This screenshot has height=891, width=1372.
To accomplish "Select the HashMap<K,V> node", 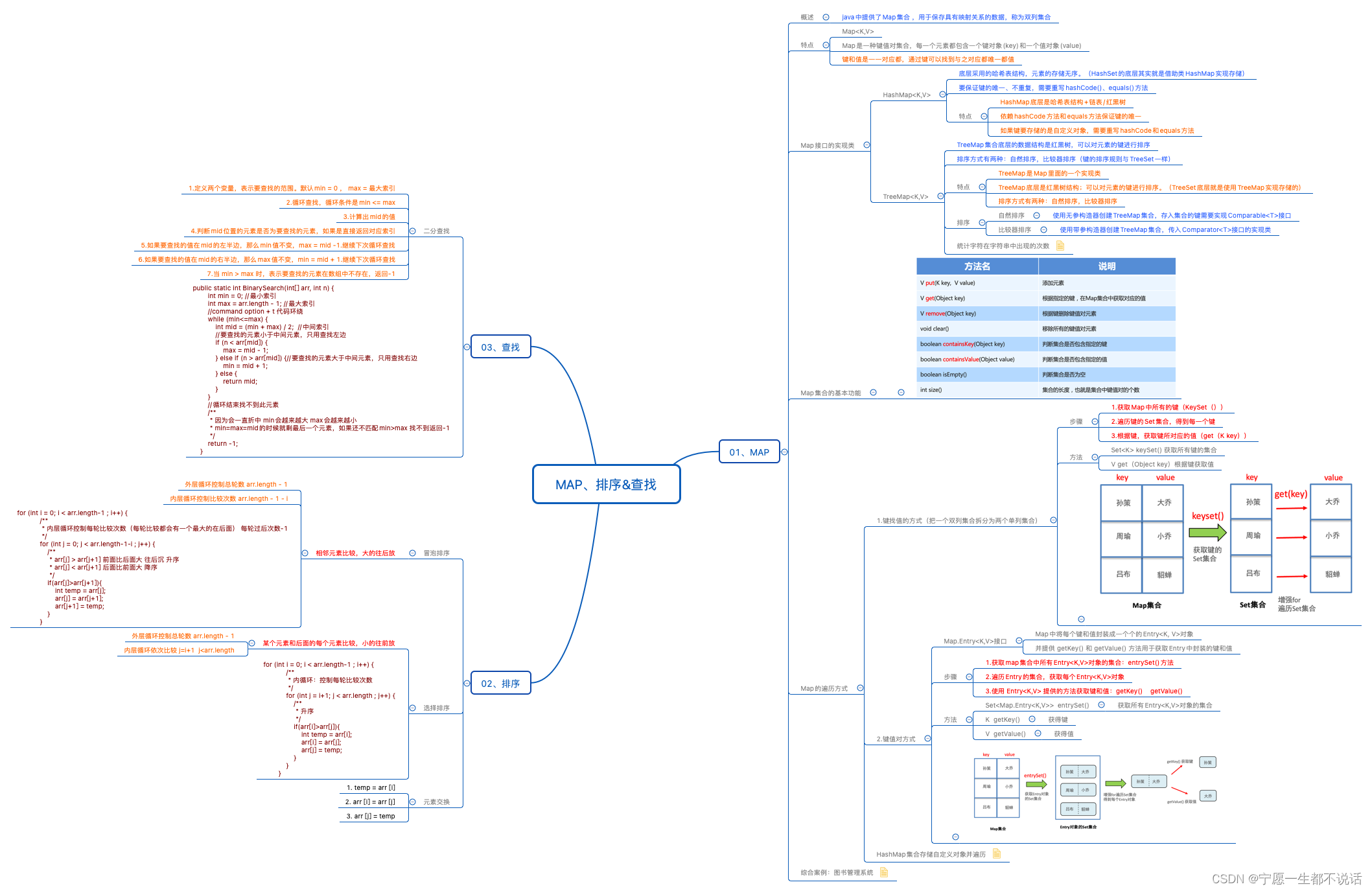I will tap(907, 95).
